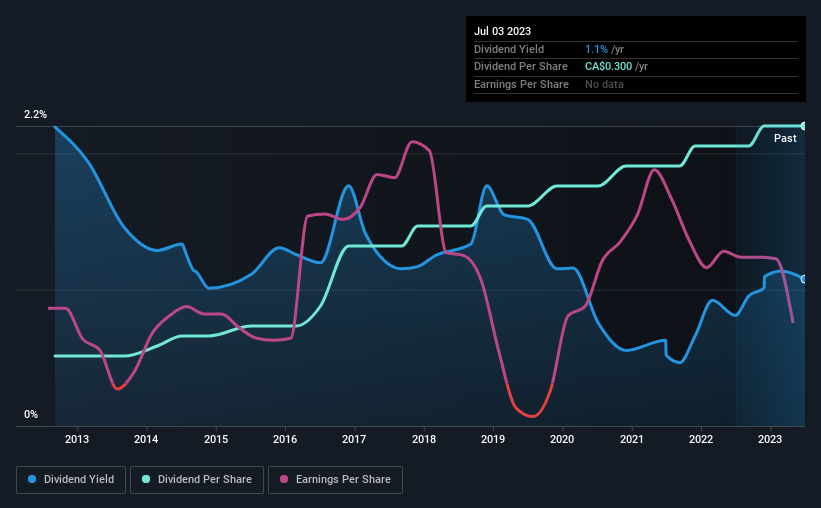This screenshot has height=508, width=821.
Task: Click the 2.2% y-axis label
Action: [35, 114]
